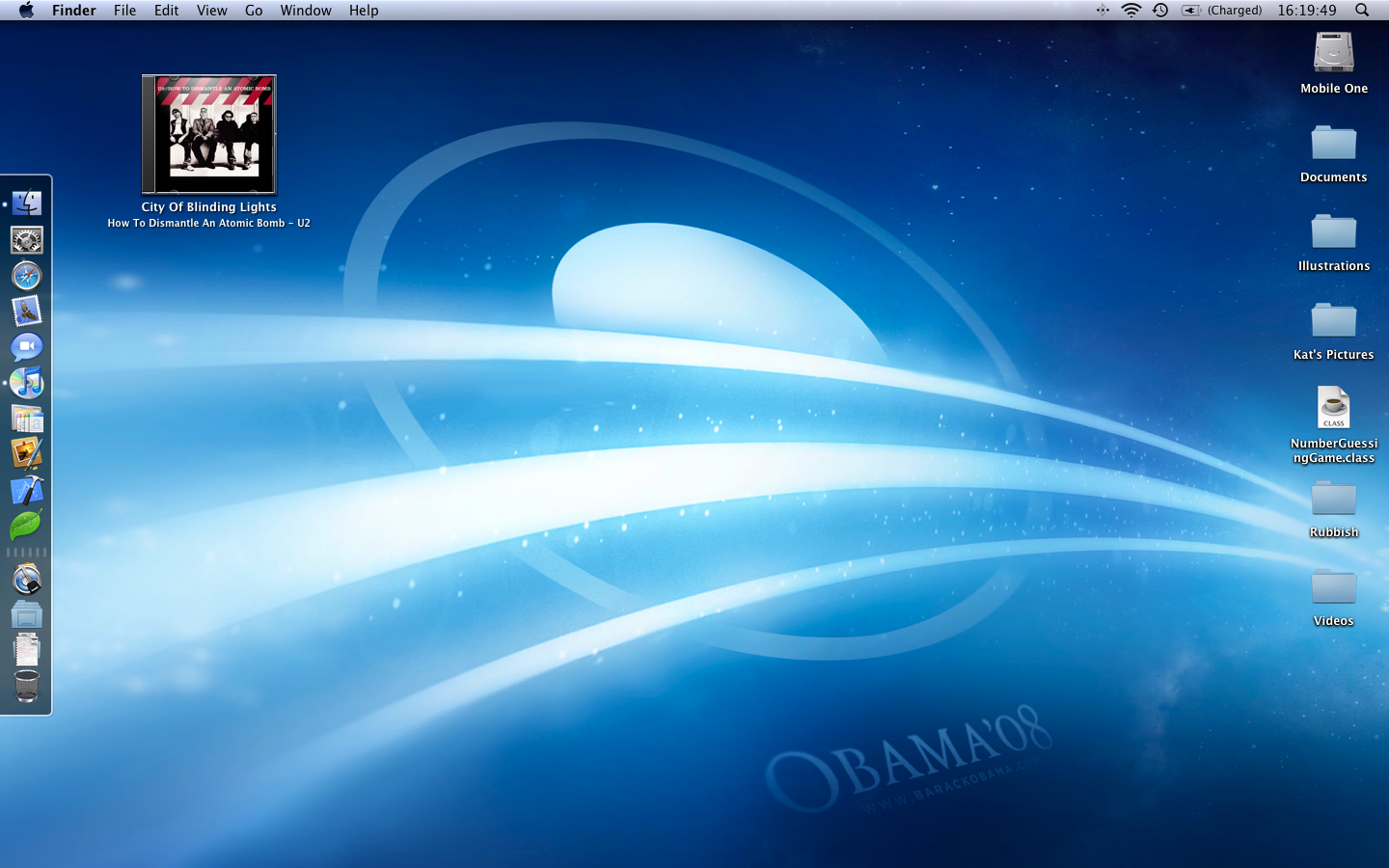Open Xcode hammer icon in Dock
1389x868 pixels.
(27, 490)
